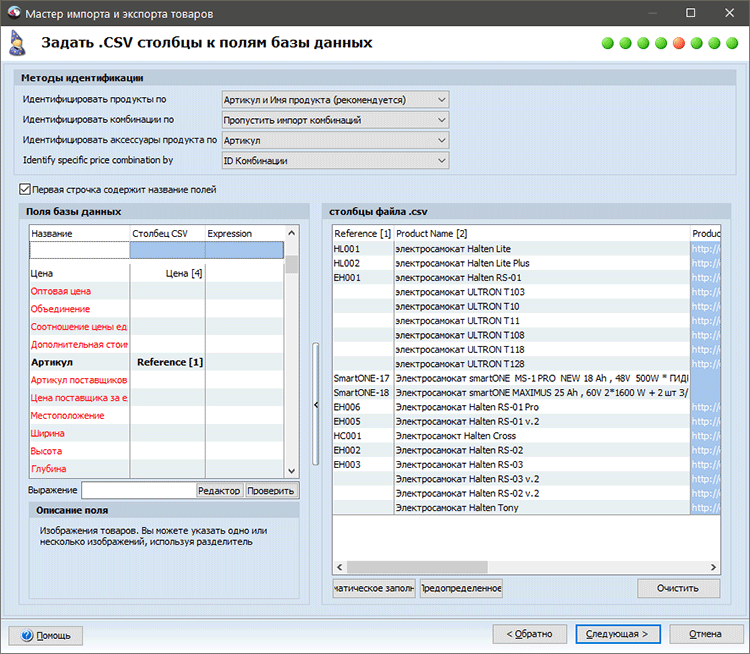750x654 pixels.
Task: Open 'Identify specific price combination by' dropdown
Action: pyautogui.click(x=335, y=161)
